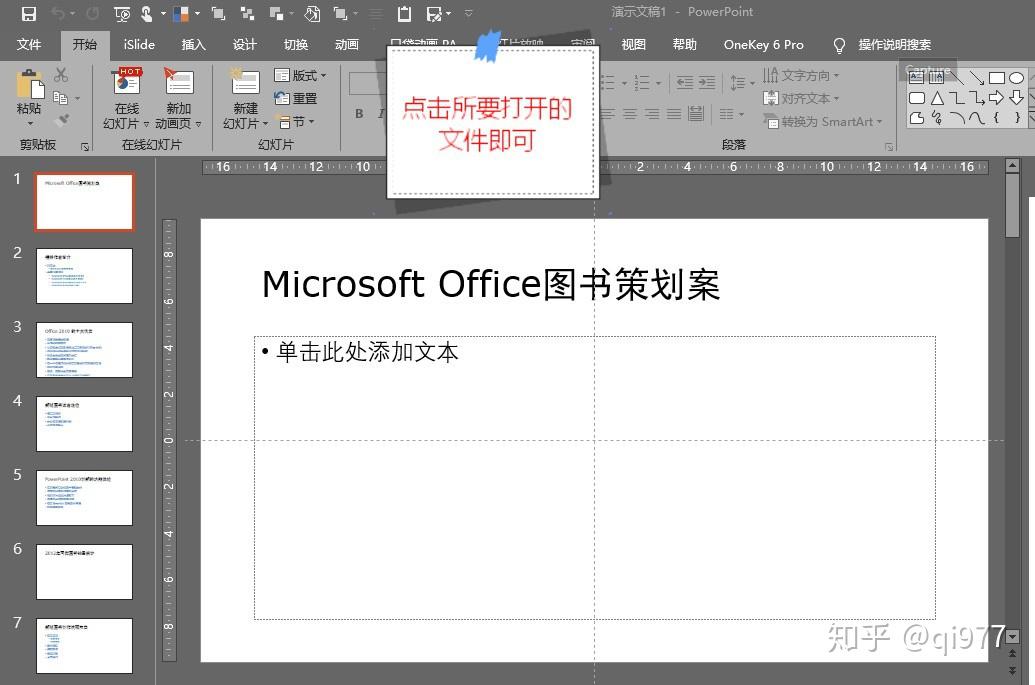Open the HOT online slides icon
This screenshot has width=1035, height=685.
click(x=127, y=81)
